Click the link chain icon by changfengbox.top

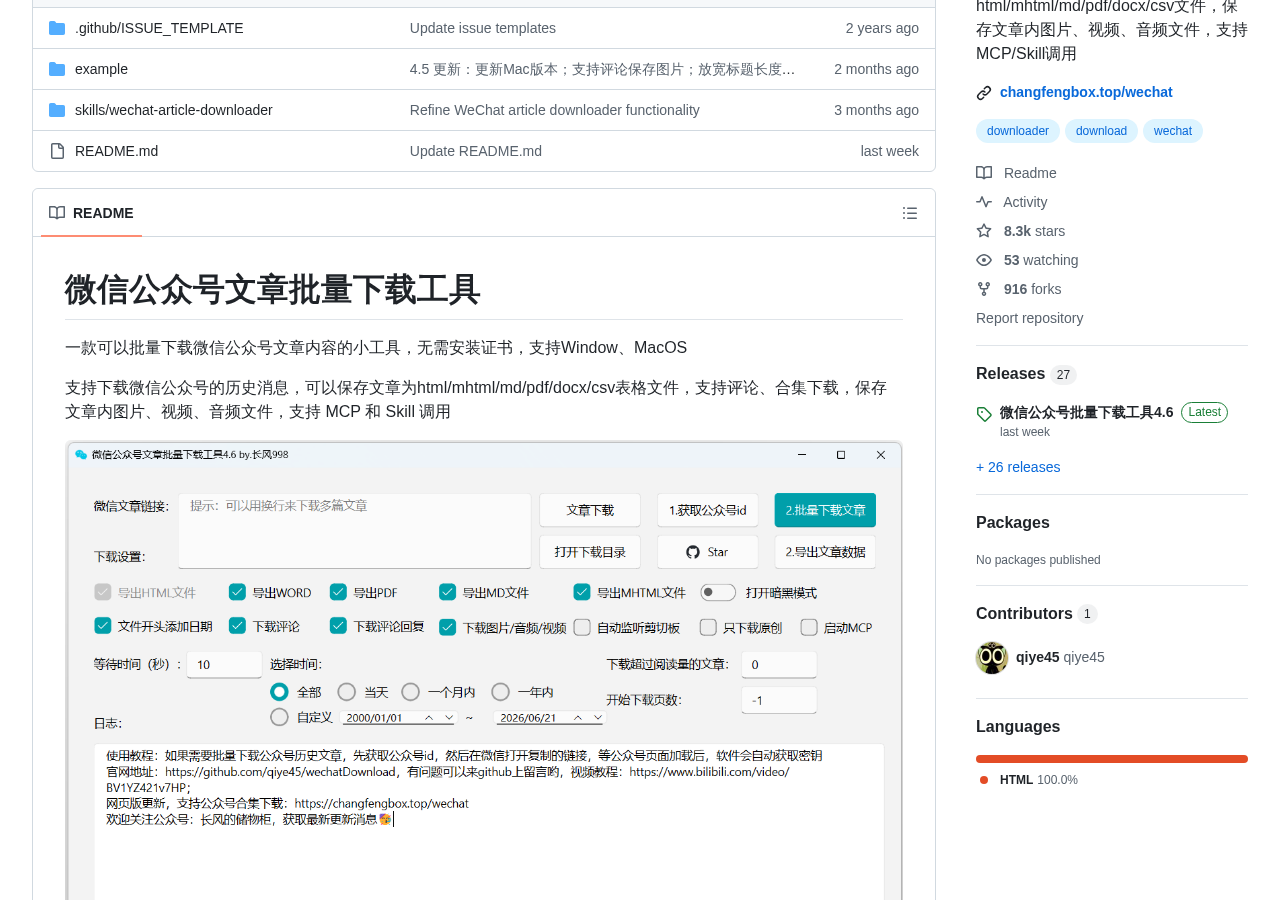pyautogui.click(x=984, y=93)
